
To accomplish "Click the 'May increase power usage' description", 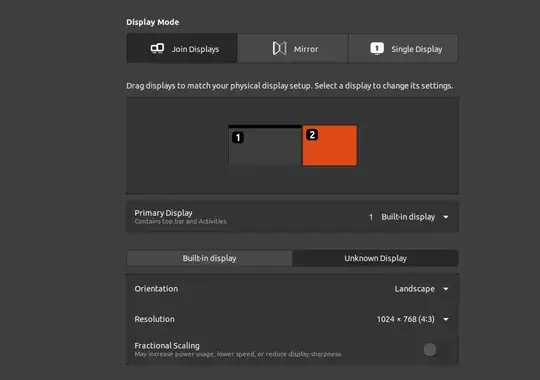I will coord(238,354).
